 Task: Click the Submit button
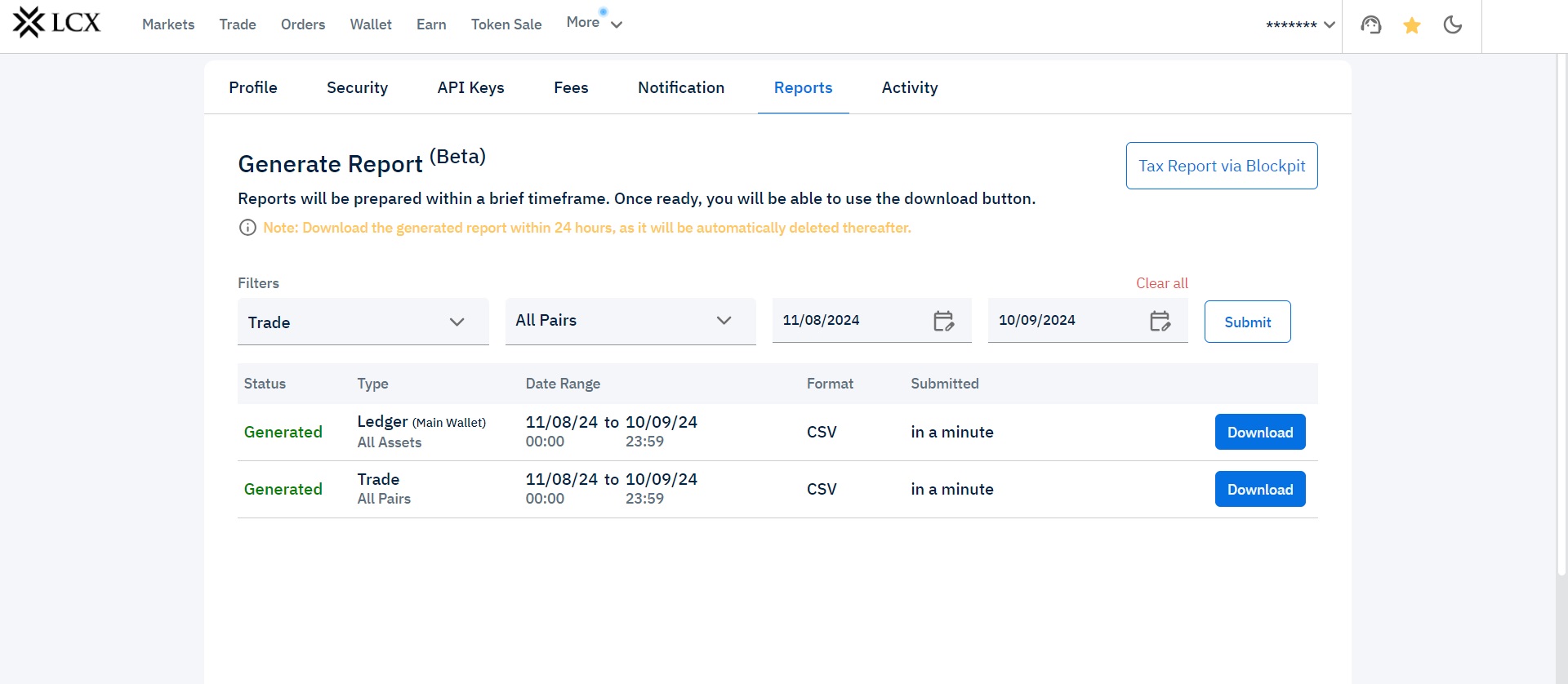(x=1247, y=322)
